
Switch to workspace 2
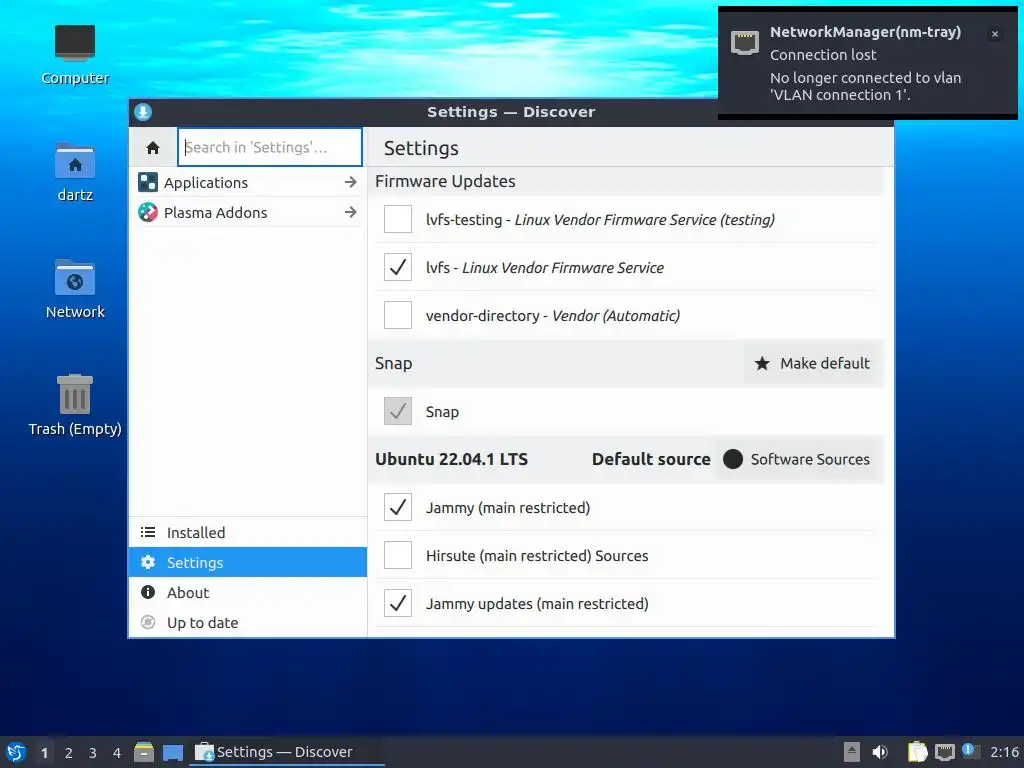click(x=69, y=753)
